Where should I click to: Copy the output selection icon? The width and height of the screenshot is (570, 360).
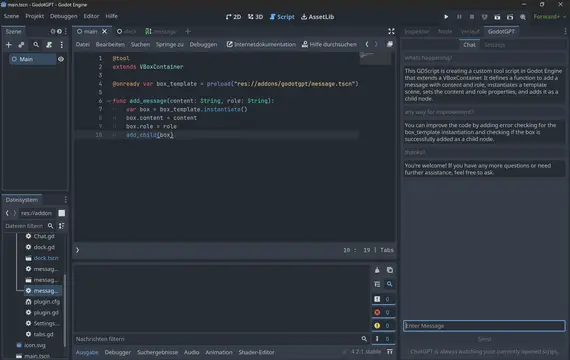pyautogui.click(x=390, y=270)
